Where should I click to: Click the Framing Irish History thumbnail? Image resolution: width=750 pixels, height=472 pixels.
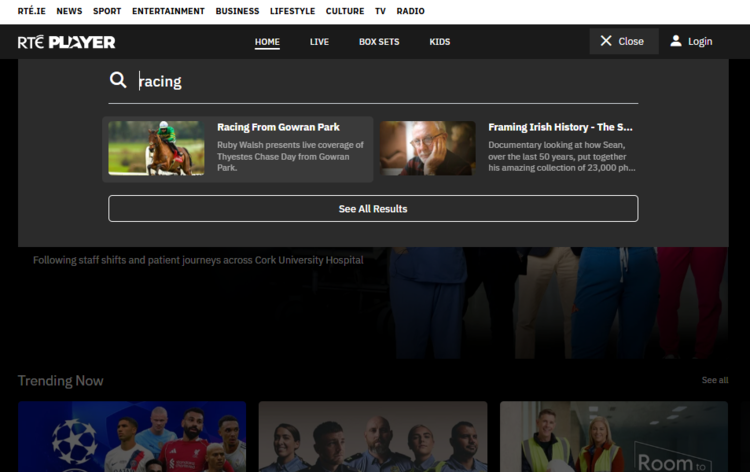tap(428, 148)
